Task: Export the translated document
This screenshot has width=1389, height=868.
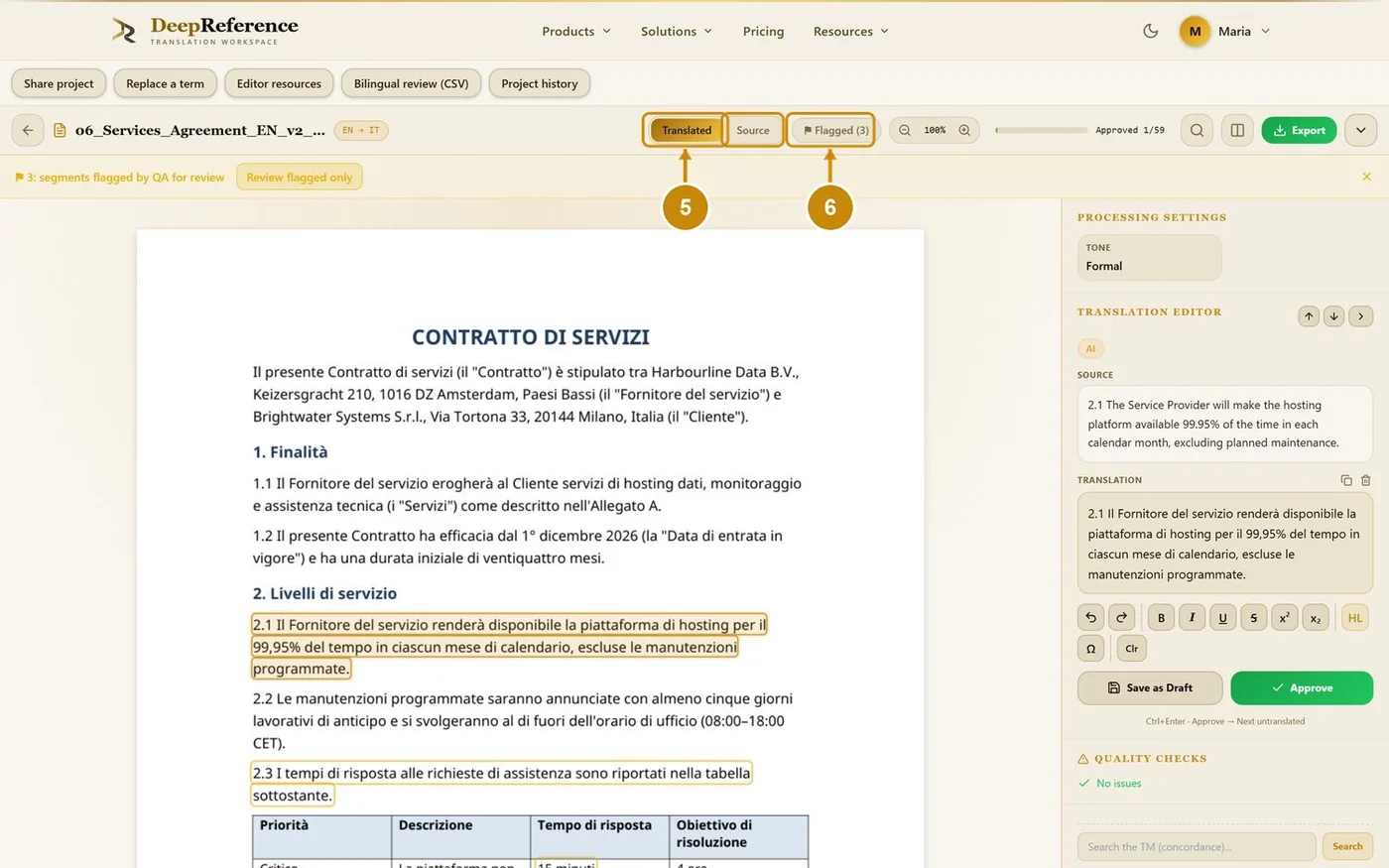Action: (1300, 130)
